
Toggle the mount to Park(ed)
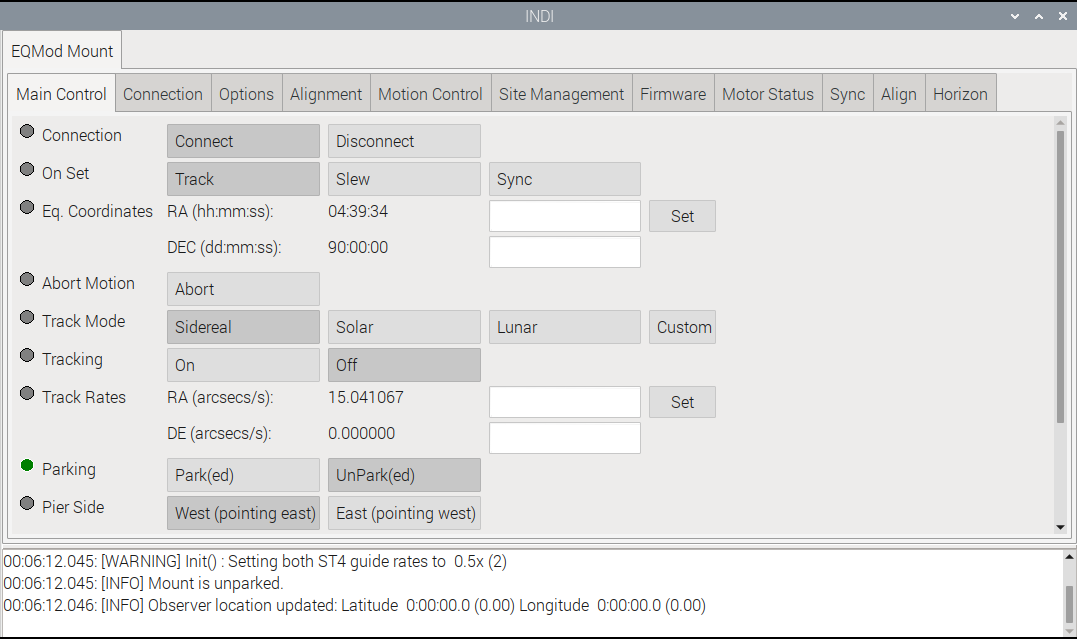point(242,474)
